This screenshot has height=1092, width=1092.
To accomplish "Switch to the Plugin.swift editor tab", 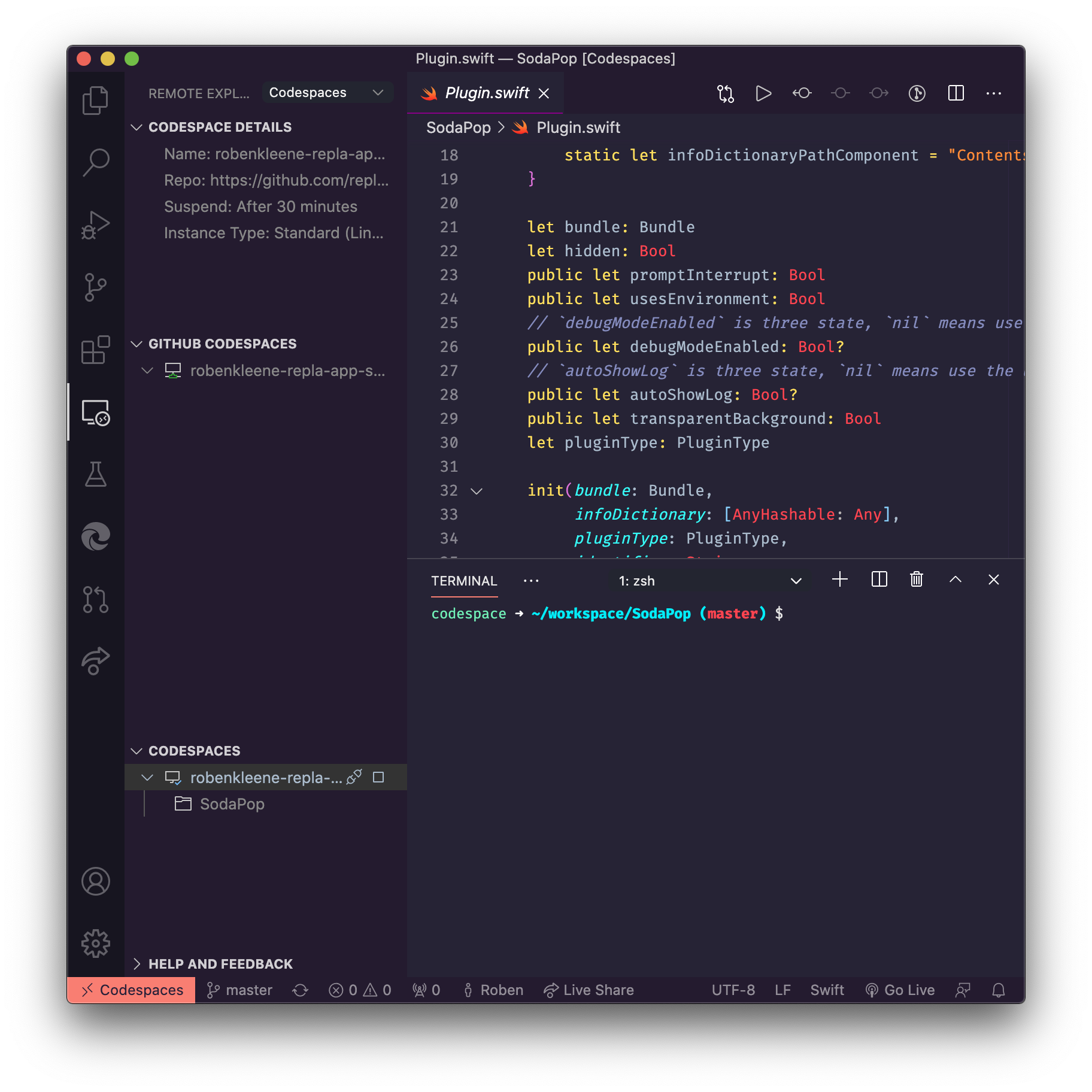I will [486, 93].
